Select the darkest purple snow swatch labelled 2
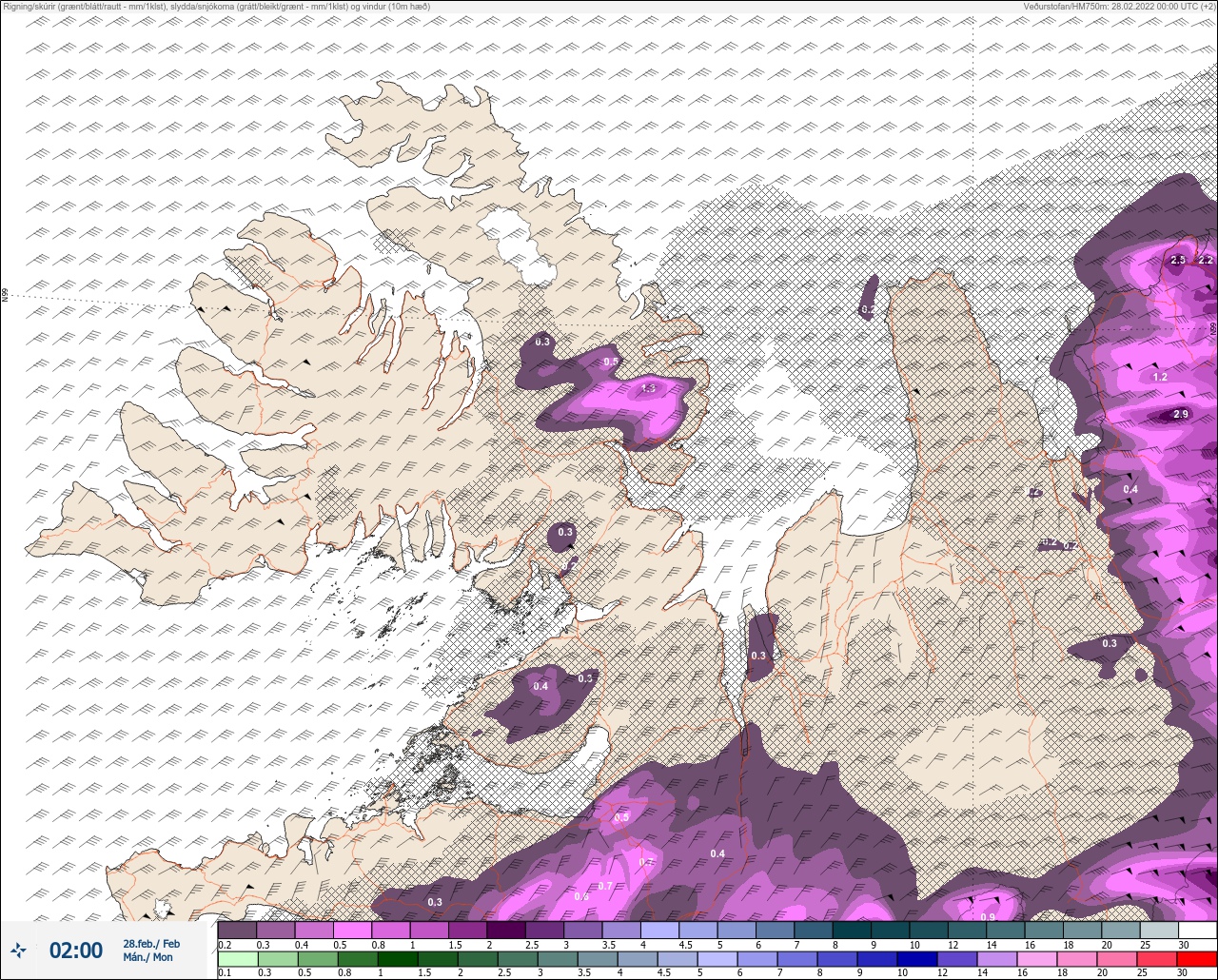Image resolution: width=1218 pixels, height=980 pixels. (x=505, y=930)
